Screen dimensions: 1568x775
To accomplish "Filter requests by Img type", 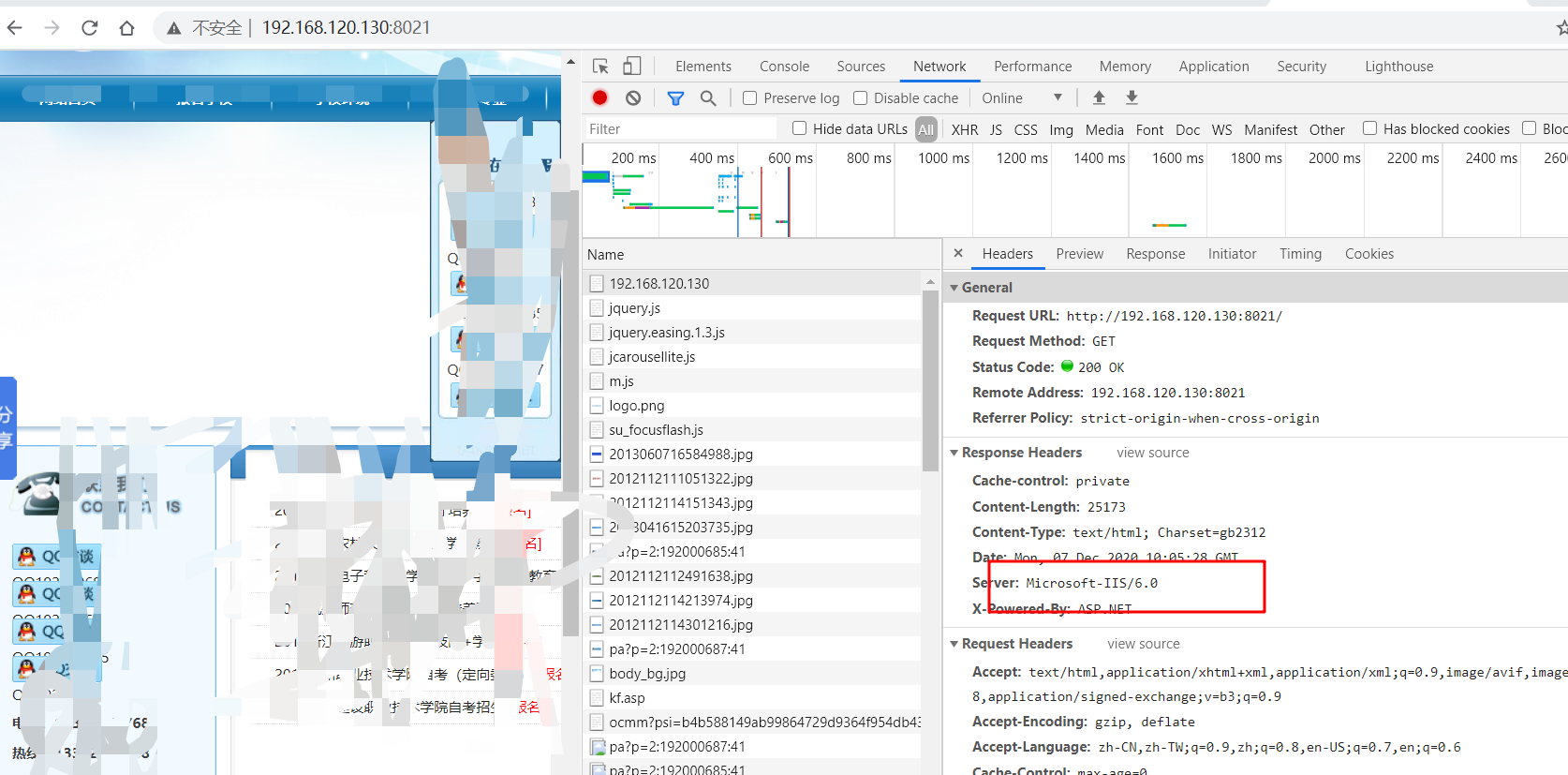I will point(1061,129).
